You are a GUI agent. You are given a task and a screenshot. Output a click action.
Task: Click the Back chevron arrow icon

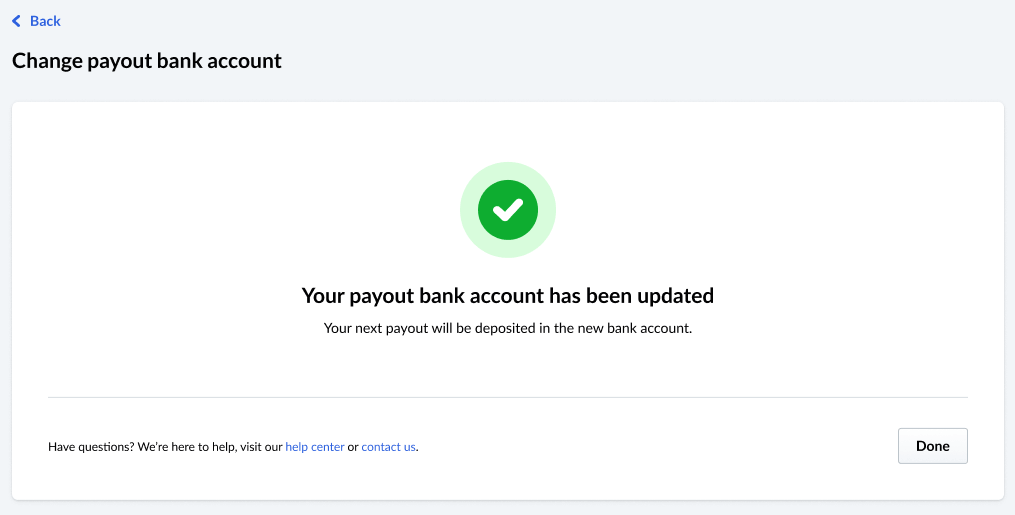(x=16, y=21)
